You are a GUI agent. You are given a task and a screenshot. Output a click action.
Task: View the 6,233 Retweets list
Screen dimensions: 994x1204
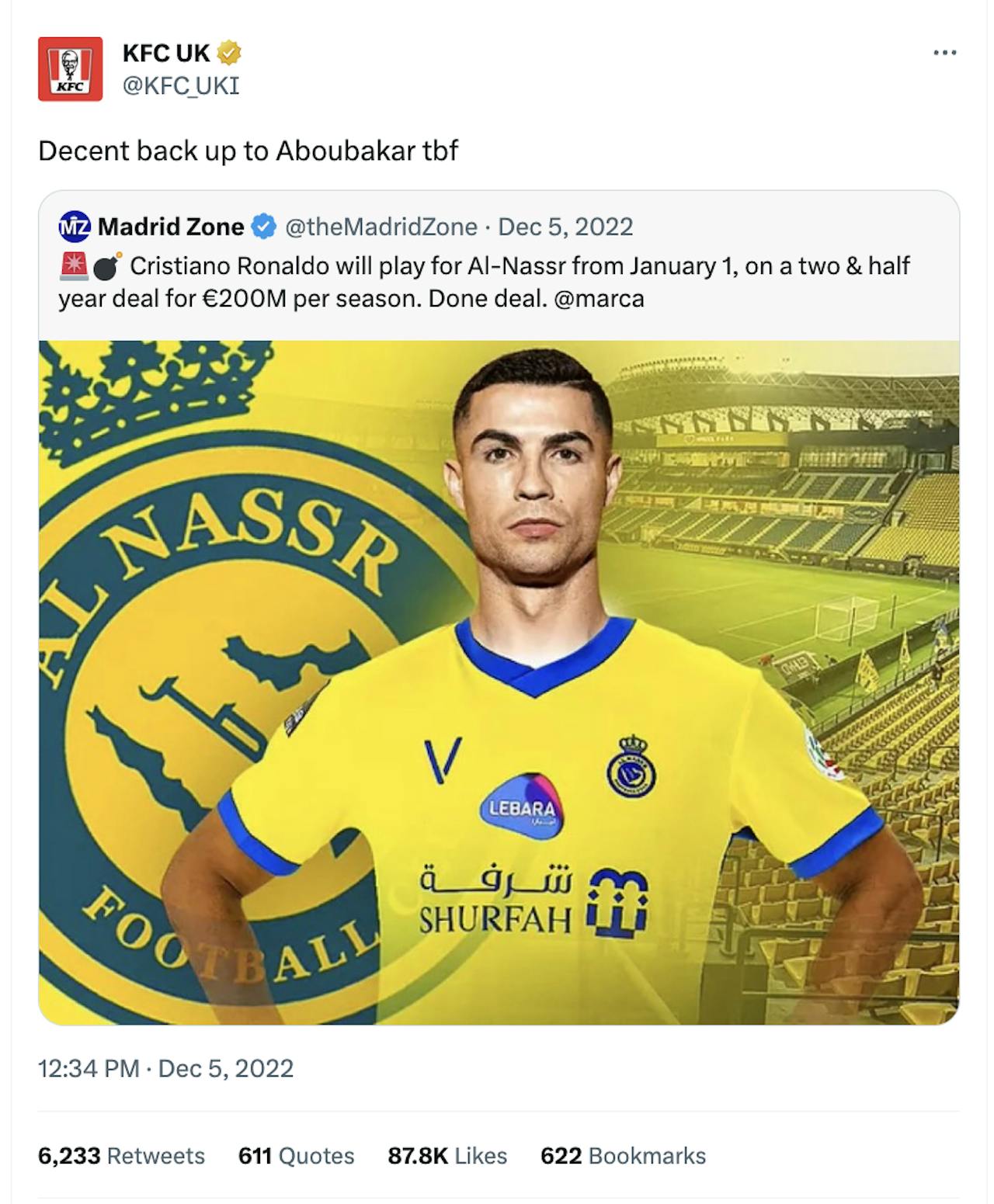121,1156
